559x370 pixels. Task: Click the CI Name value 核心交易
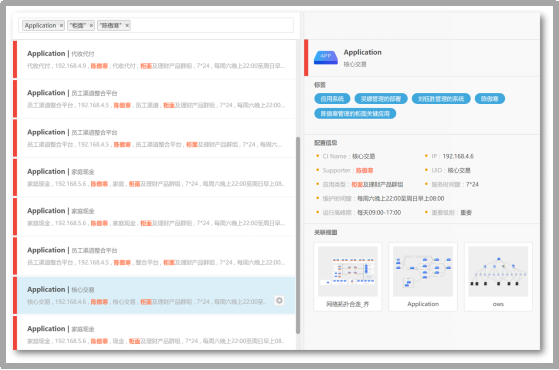[363, 156]
